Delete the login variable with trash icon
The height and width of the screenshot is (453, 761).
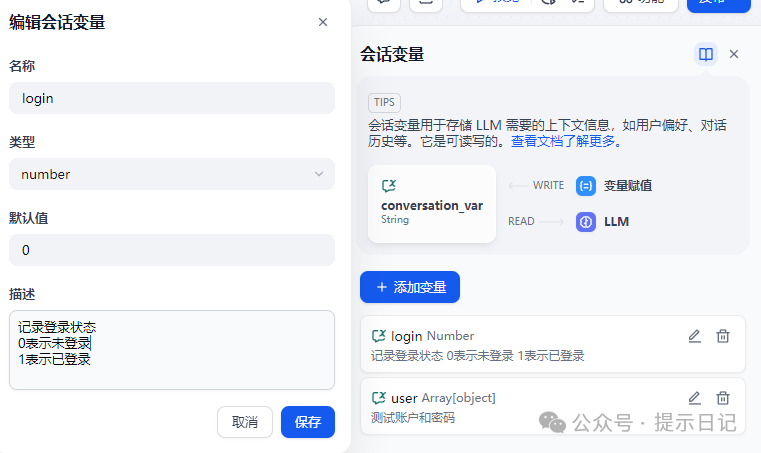[x=723, y=336]
